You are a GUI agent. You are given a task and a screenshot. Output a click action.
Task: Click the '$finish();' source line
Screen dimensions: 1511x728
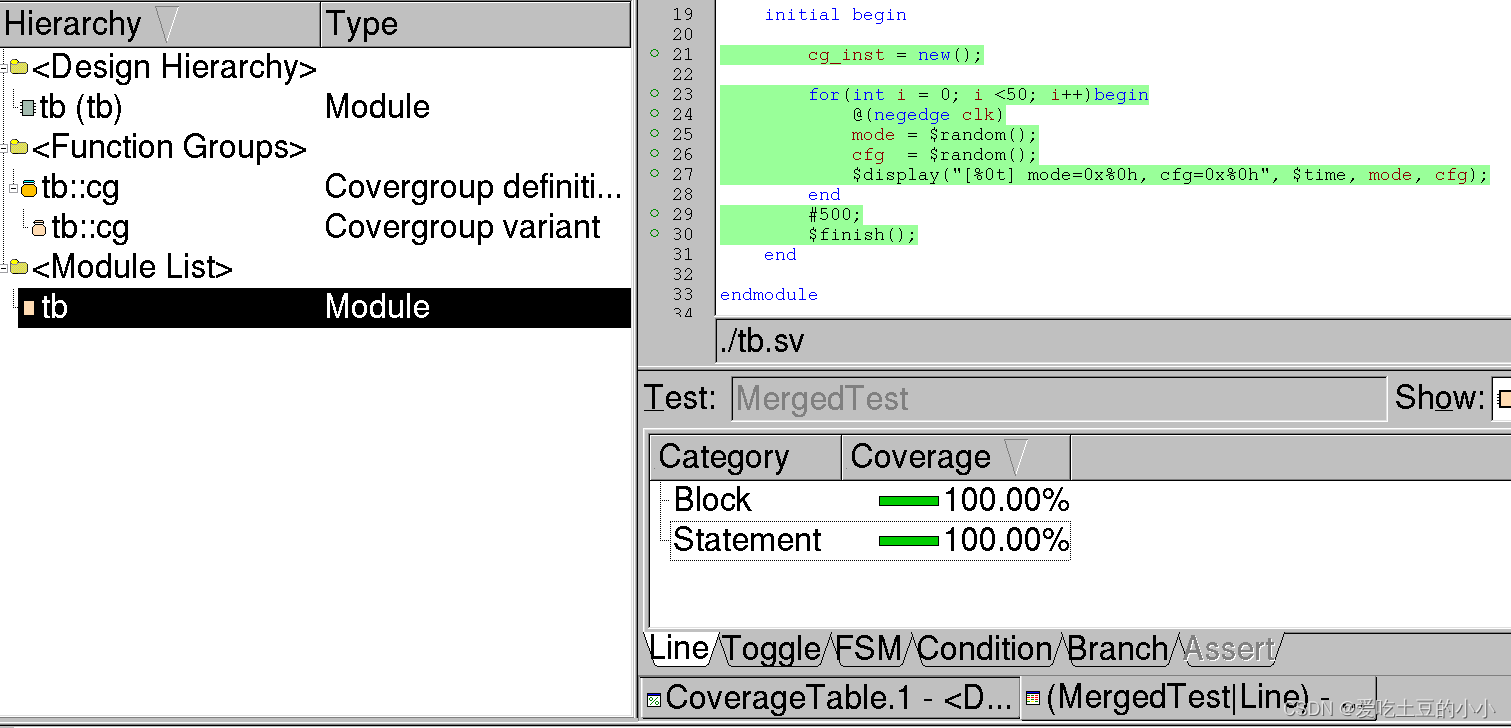tap(862, 235)
